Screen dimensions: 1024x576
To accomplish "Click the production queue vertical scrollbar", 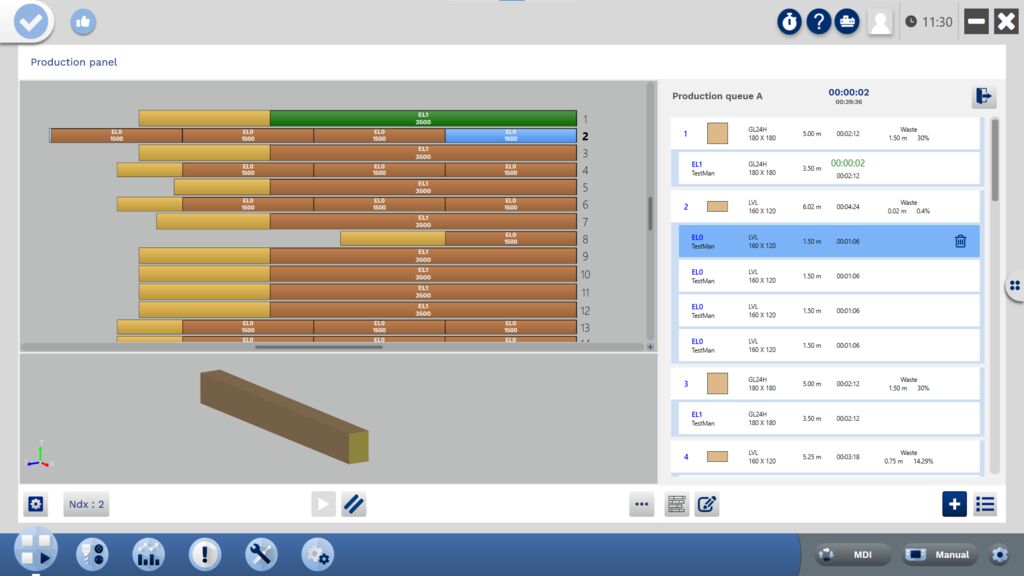I will coord(994,160).
